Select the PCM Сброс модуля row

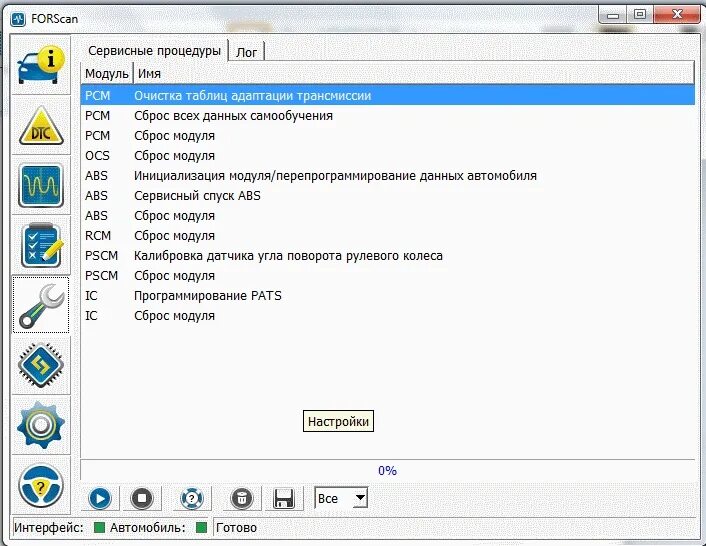click(x=388, y=135)
